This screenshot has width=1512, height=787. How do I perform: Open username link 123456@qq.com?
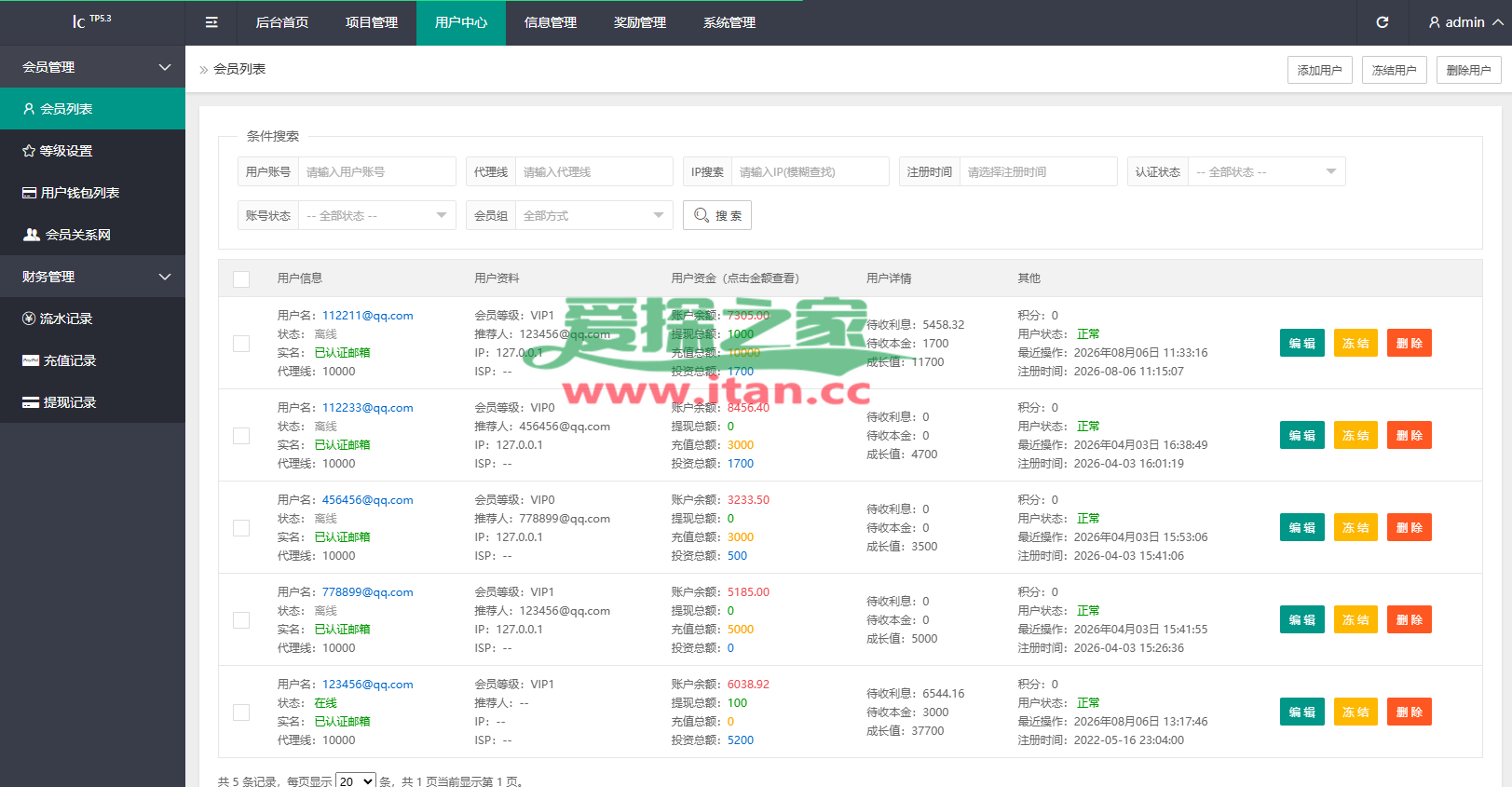click(368, 685)
